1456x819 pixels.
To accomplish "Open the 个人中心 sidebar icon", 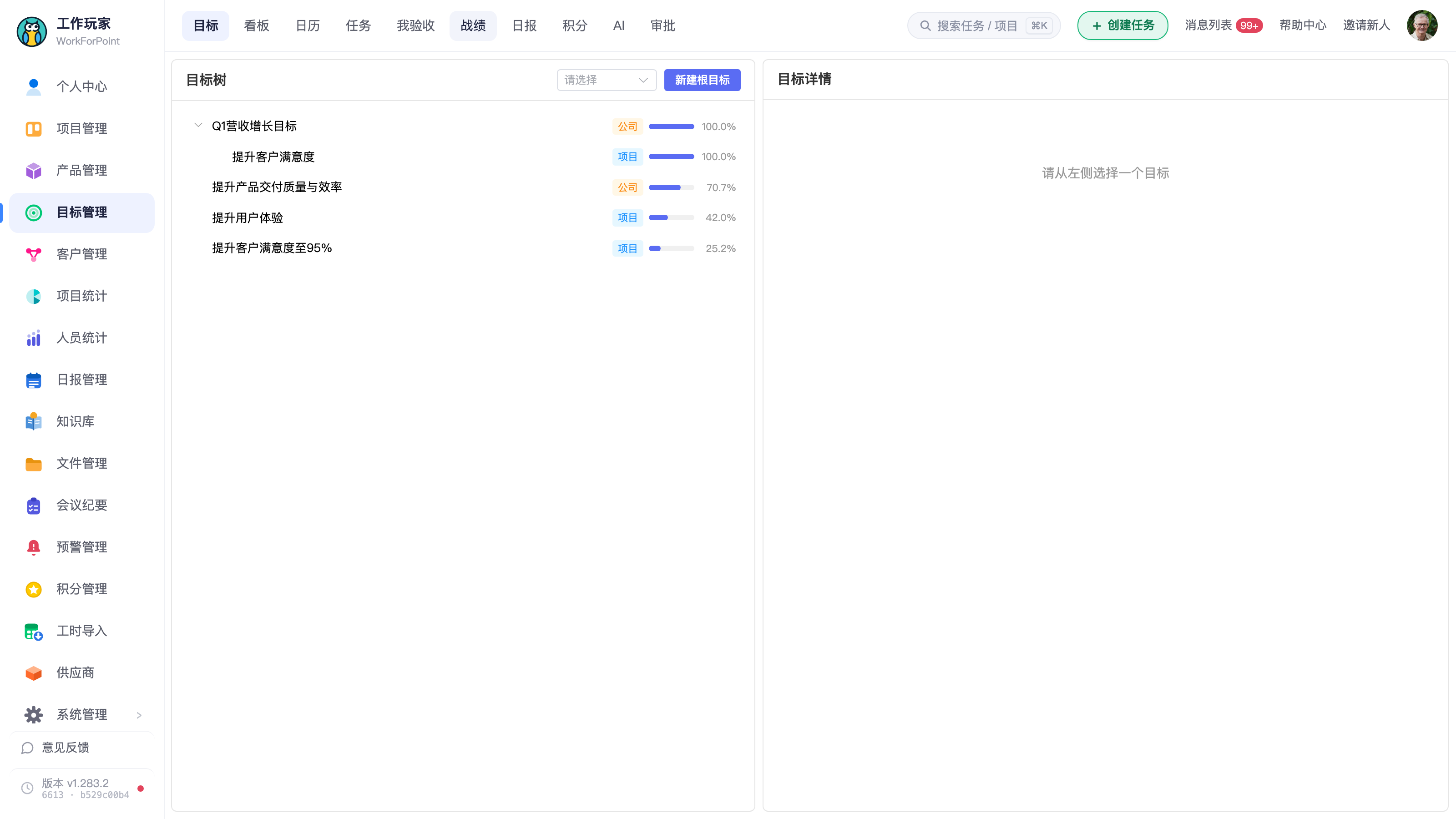I will coord(33,87).
